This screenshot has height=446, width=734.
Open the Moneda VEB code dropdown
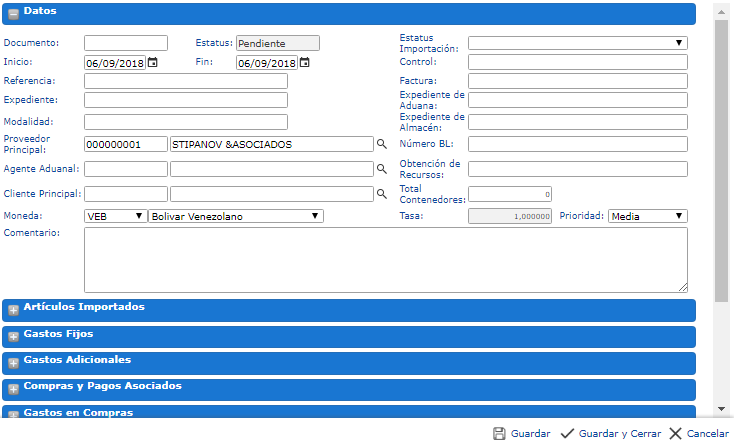[x=115, y=216]
